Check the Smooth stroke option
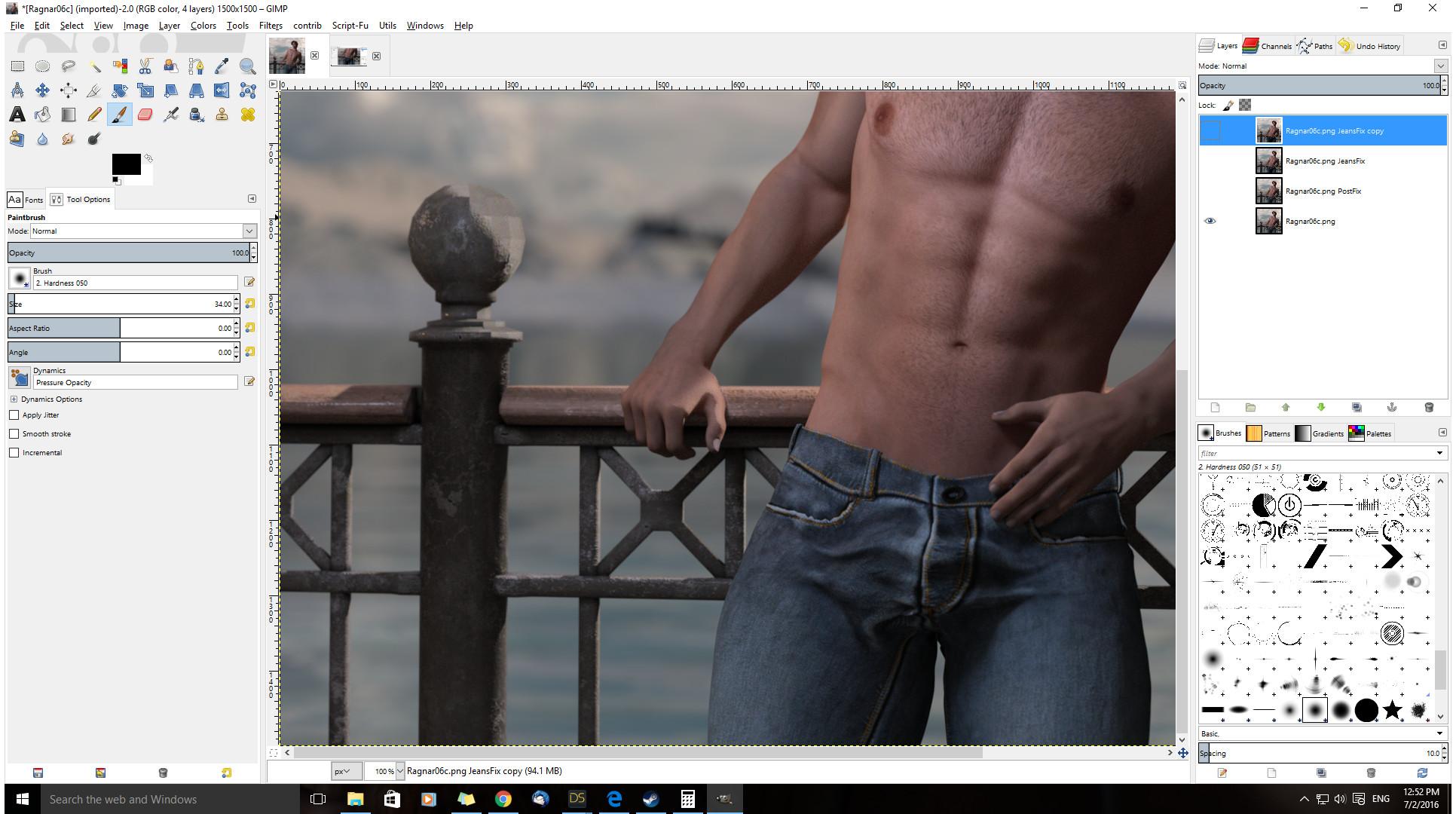This screenshot has width=1456, height=814. 14,434
